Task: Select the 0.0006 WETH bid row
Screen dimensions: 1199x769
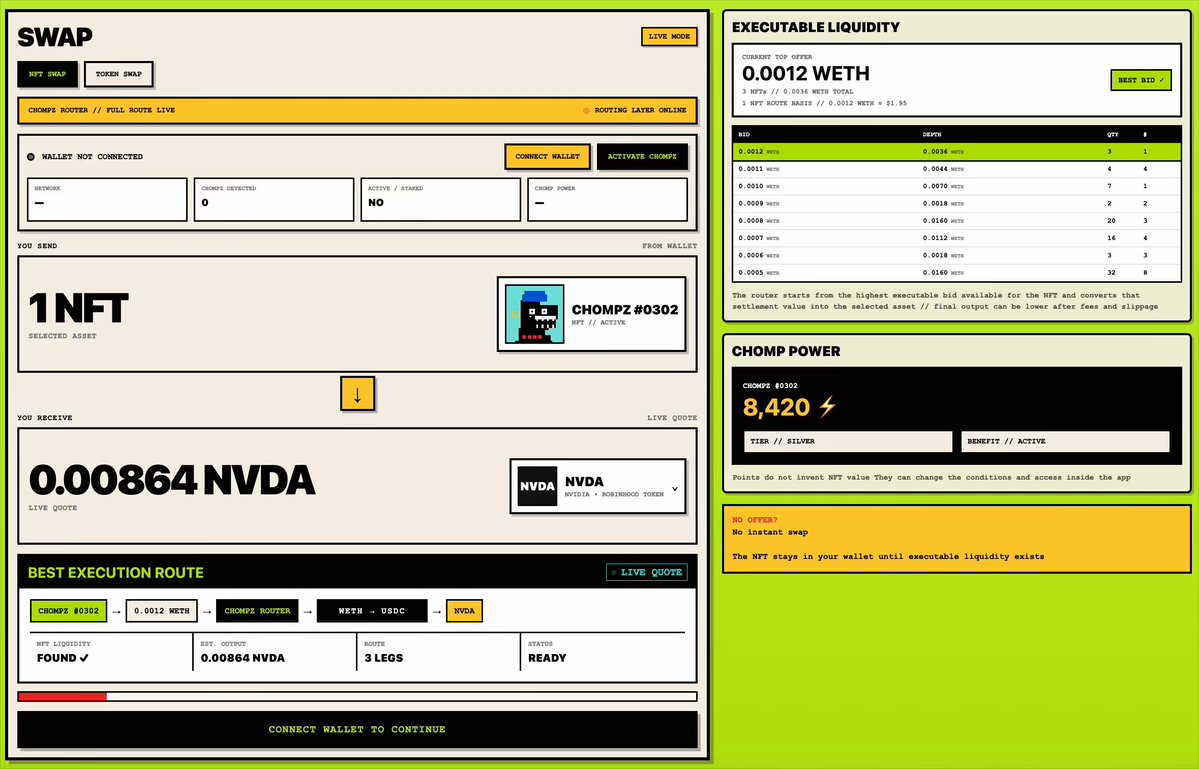Action: pyautogui.click(x=957, y=255)
